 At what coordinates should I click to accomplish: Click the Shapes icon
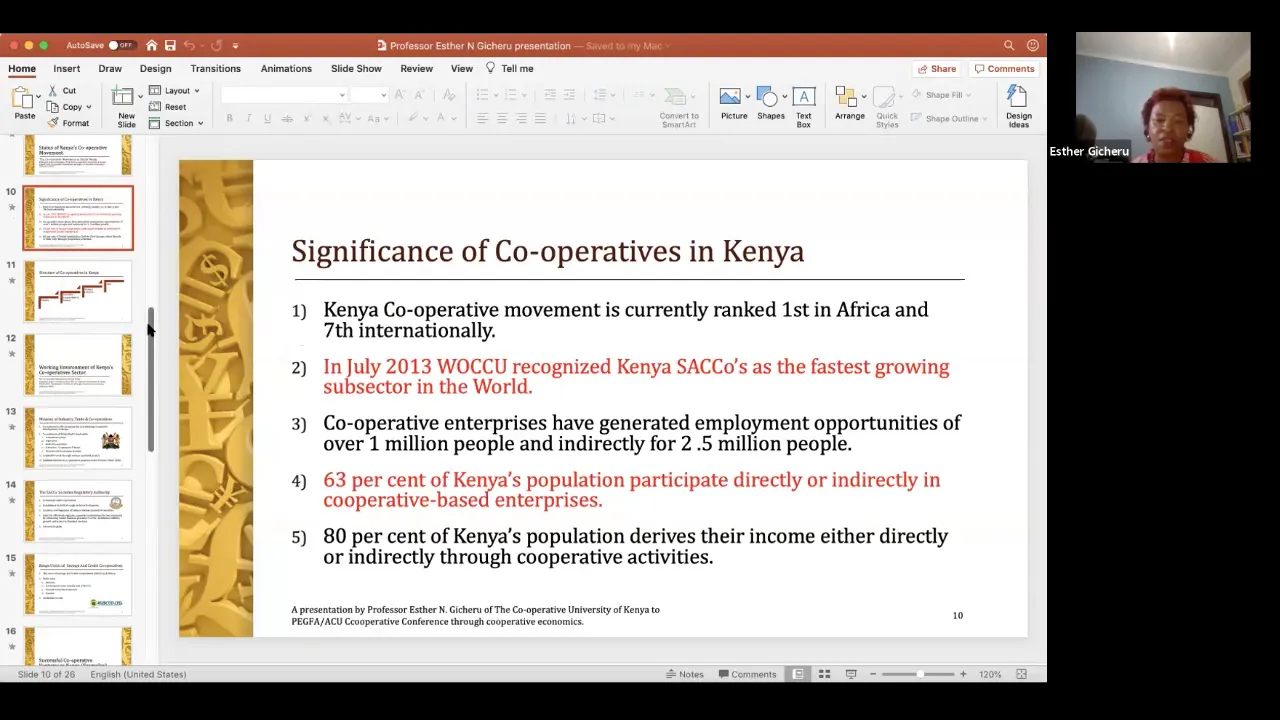770,97
